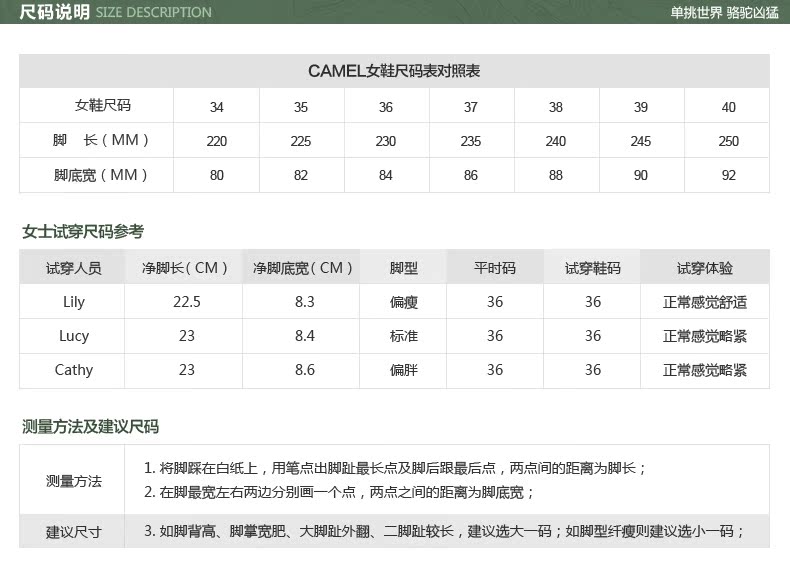Click the foot type '偏胖'
Screen dimensions: 790x578
pyautogui.click(x=404, y=370)
